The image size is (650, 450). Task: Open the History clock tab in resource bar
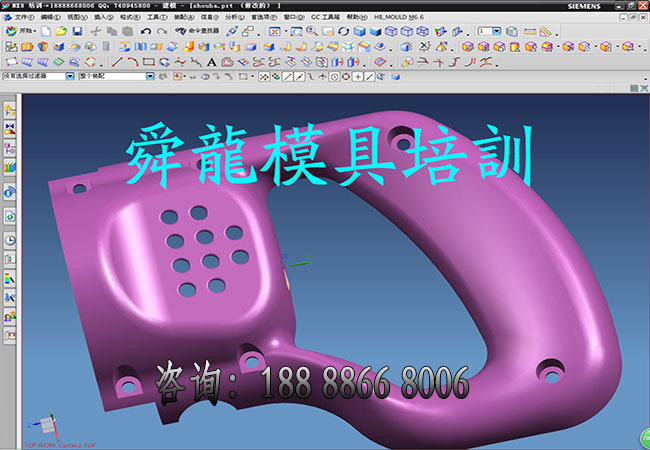coord(9,240)
